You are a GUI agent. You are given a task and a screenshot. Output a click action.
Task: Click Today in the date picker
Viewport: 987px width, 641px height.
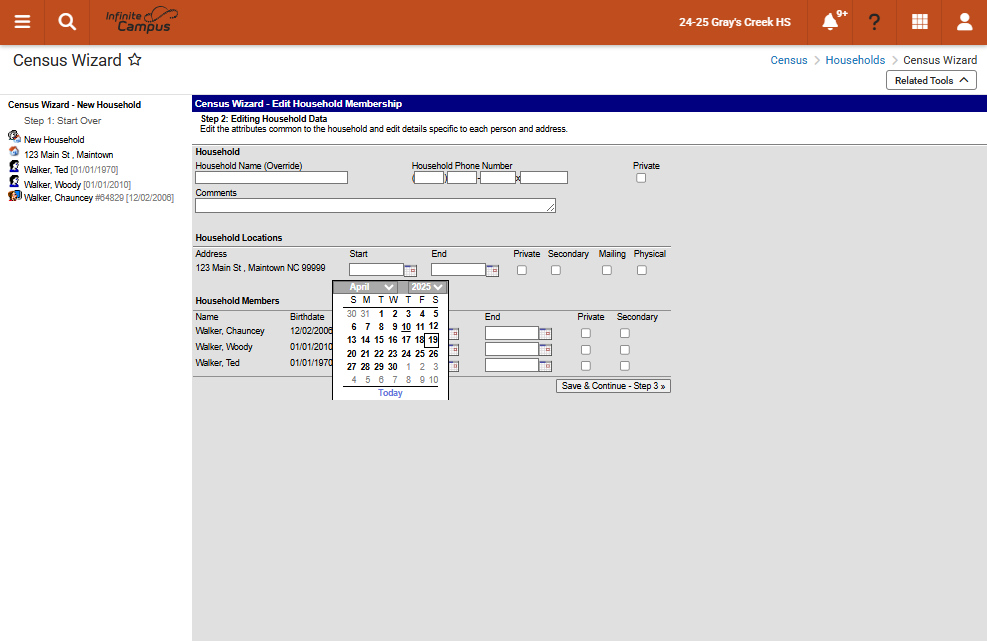coord(390,393)
